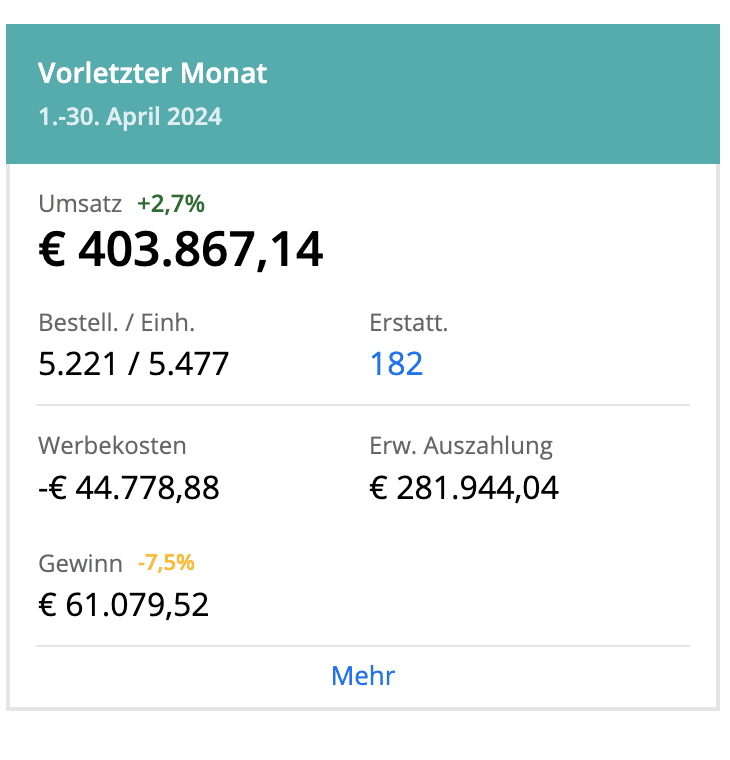Viewport: 730px width, 760px height.
Task: Click the Bestell. / Einh. label
Action: tap(116, 323)
